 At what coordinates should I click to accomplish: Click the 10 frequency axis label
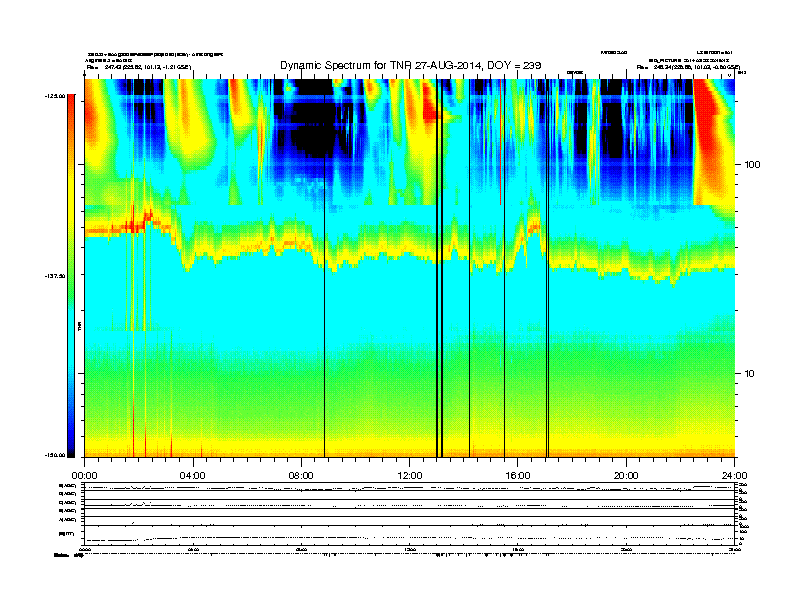pos(749,374)
